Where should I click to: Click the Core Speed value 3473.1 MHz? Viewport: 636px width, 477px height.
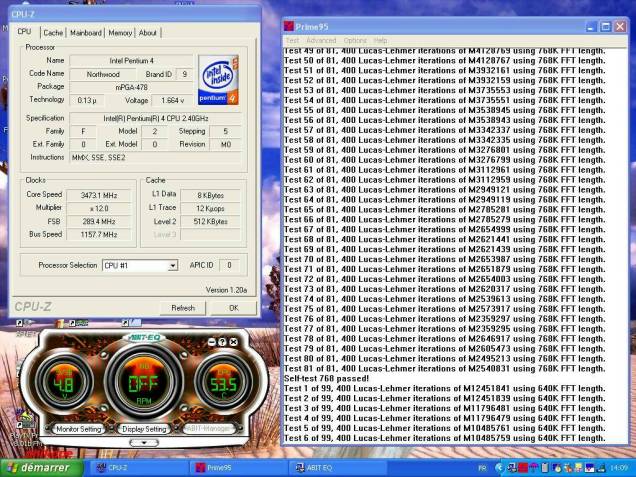(99, 196)
